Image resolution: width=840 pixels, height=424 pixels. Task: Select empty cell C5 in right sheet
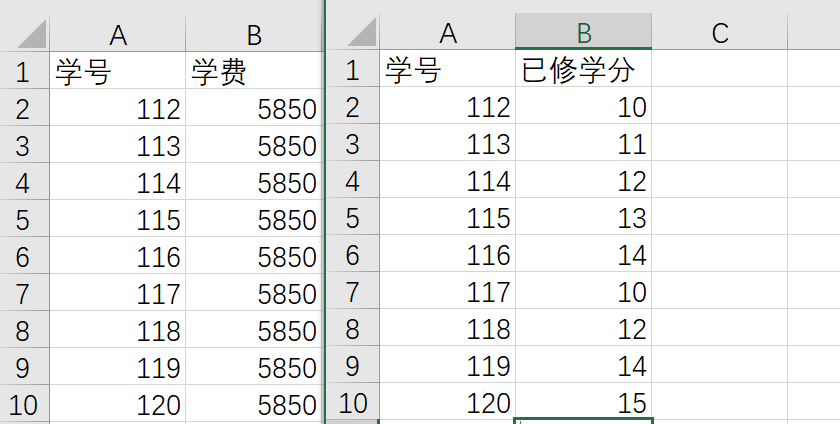(x=720, y=216)
